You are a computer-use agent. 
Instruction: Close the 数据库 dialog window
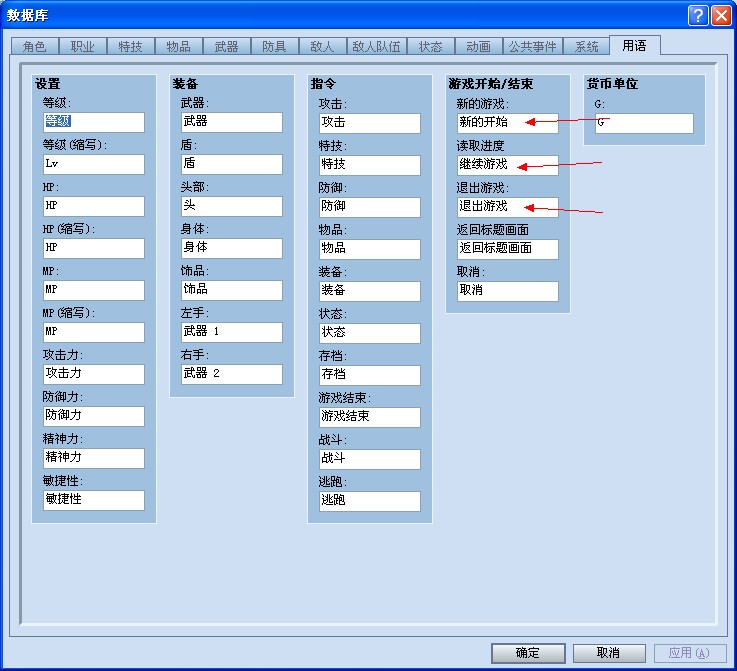pyautogui.click(x=721, y=16)
